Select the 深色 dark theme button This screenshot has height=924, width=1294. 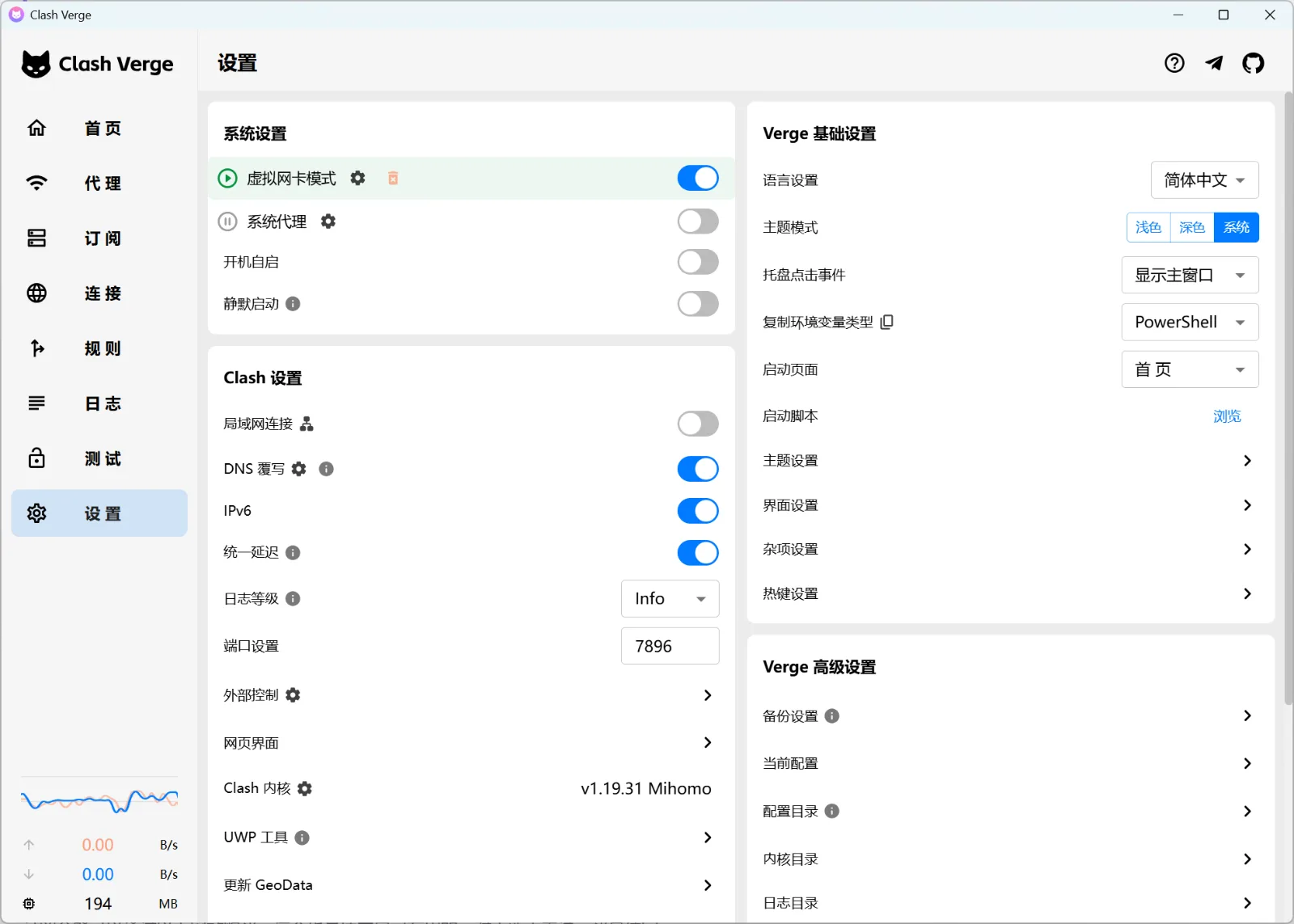1192,228
